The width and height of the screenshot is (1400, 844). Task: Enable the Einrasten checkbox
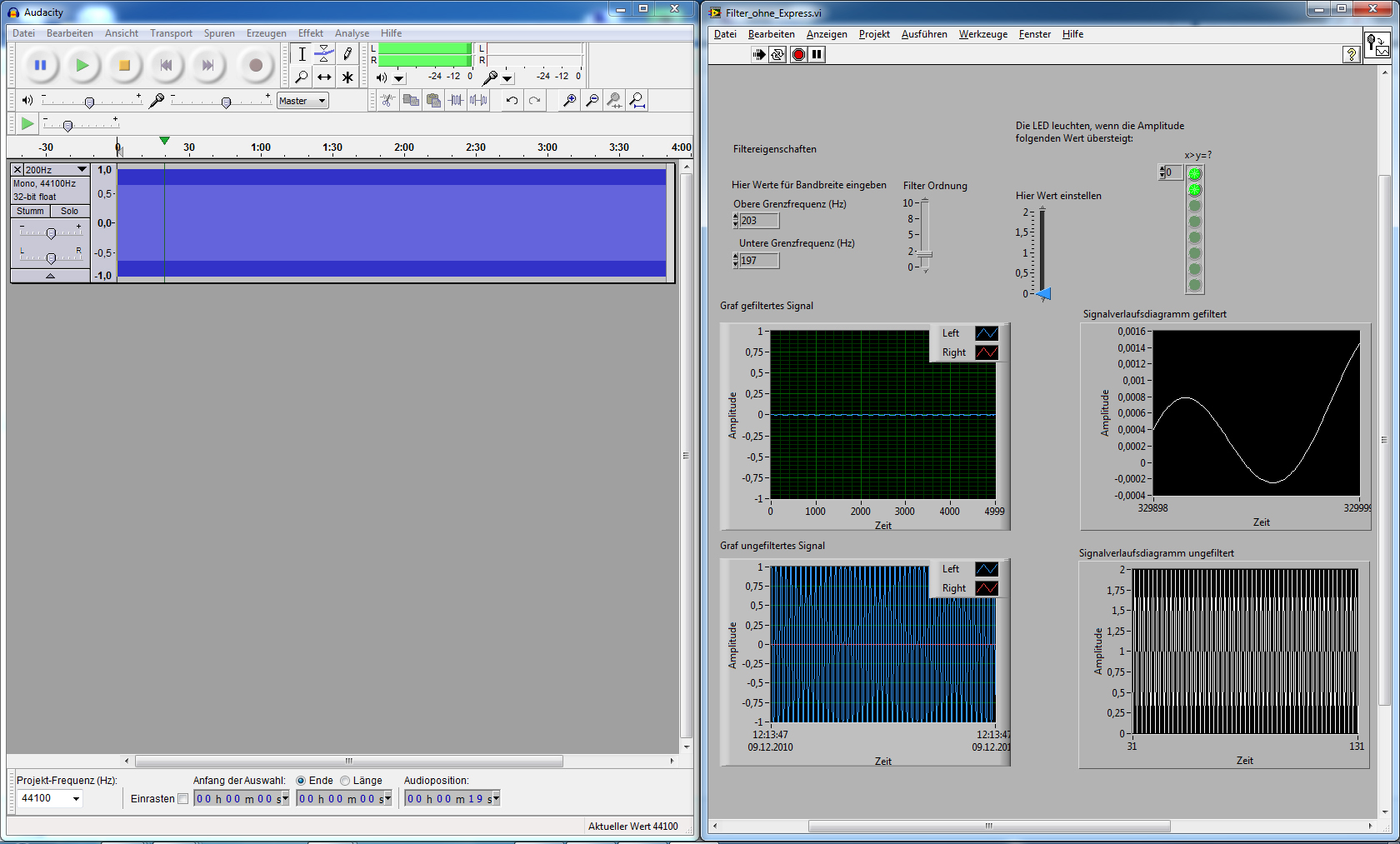coord(183,799)
